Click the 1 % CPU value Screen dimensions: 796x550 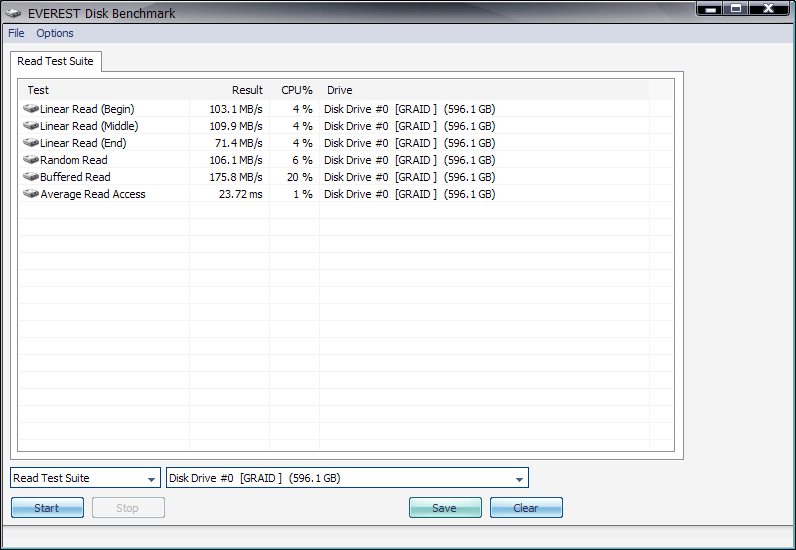tap(303, 194)
